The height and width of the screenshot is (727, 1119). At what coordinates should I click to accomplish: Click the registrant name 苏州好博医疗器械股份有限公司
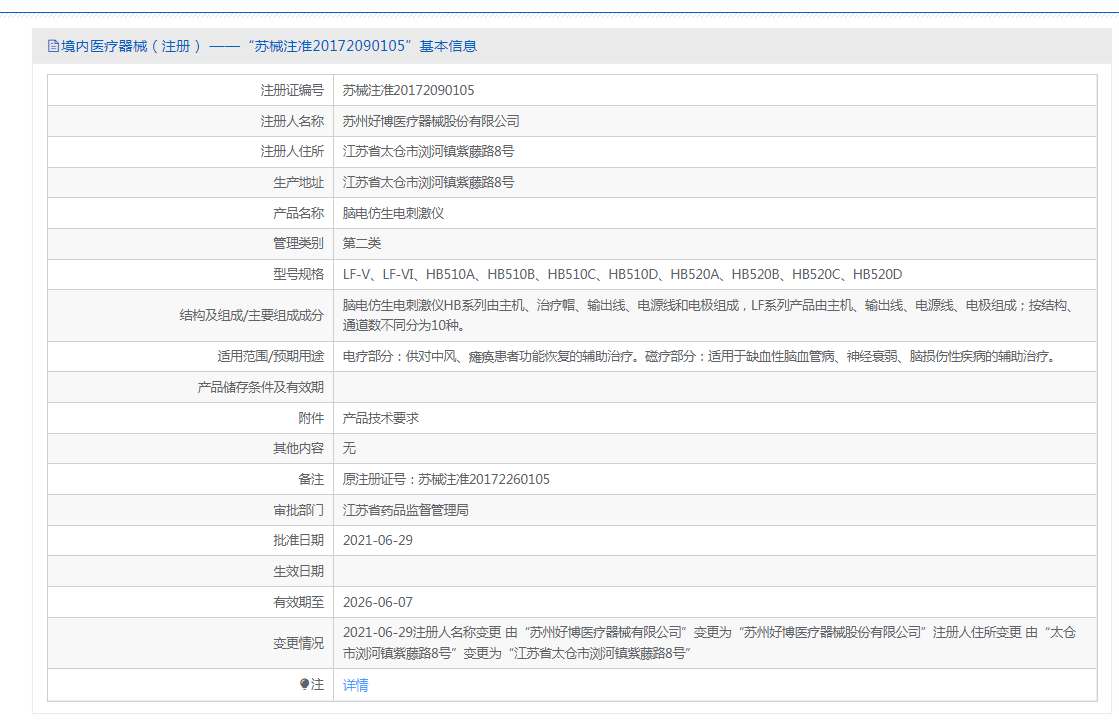tap(431, 121)
